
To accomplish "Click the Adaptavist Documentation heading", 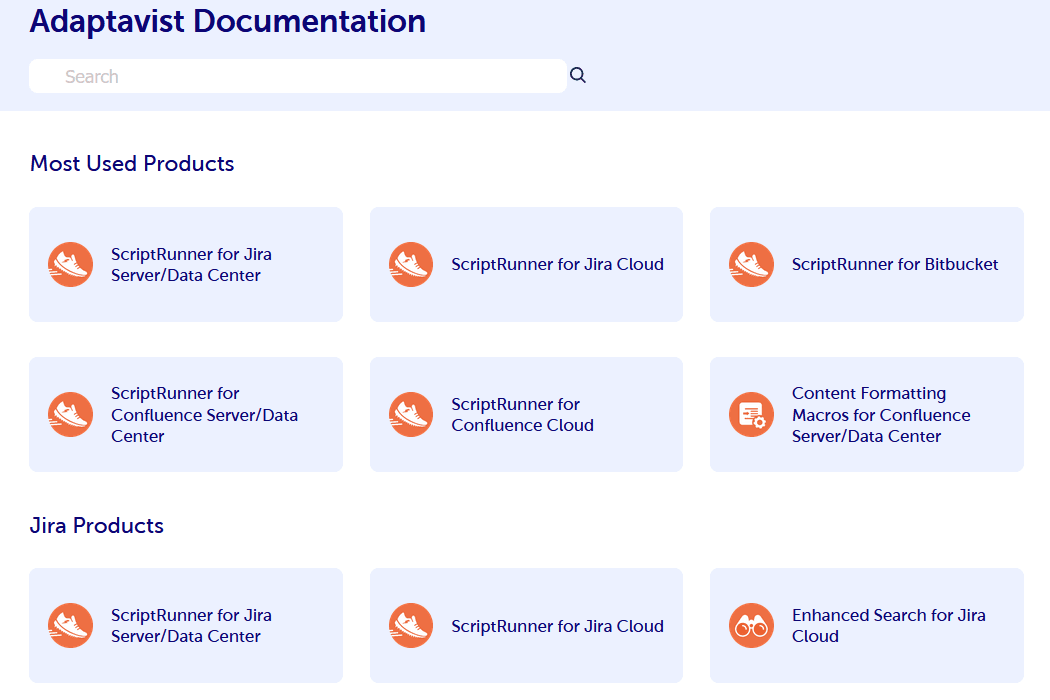I will click(227, 21).
